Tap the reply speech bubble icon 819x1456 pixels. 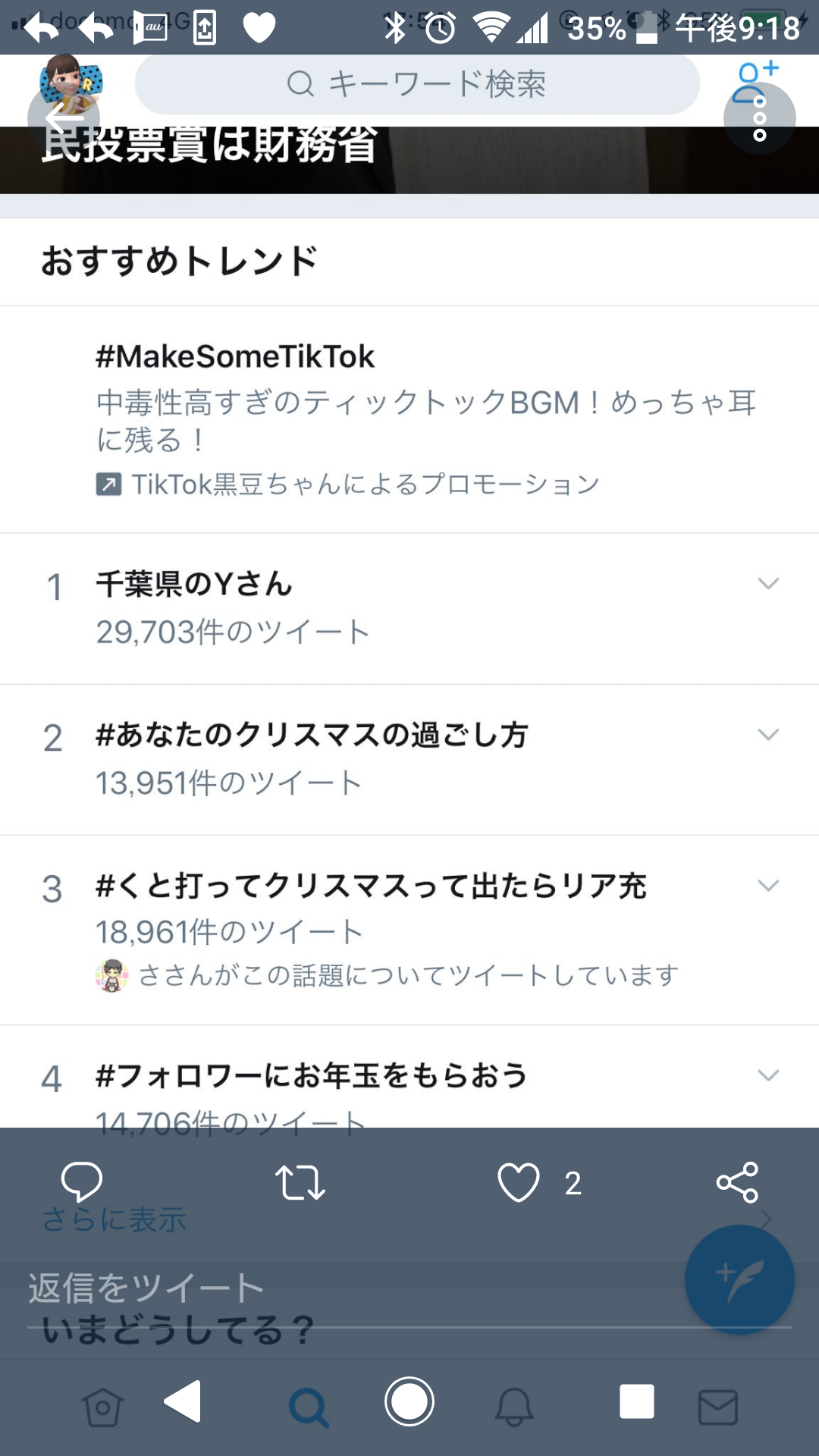click(x=81, y=1181)
